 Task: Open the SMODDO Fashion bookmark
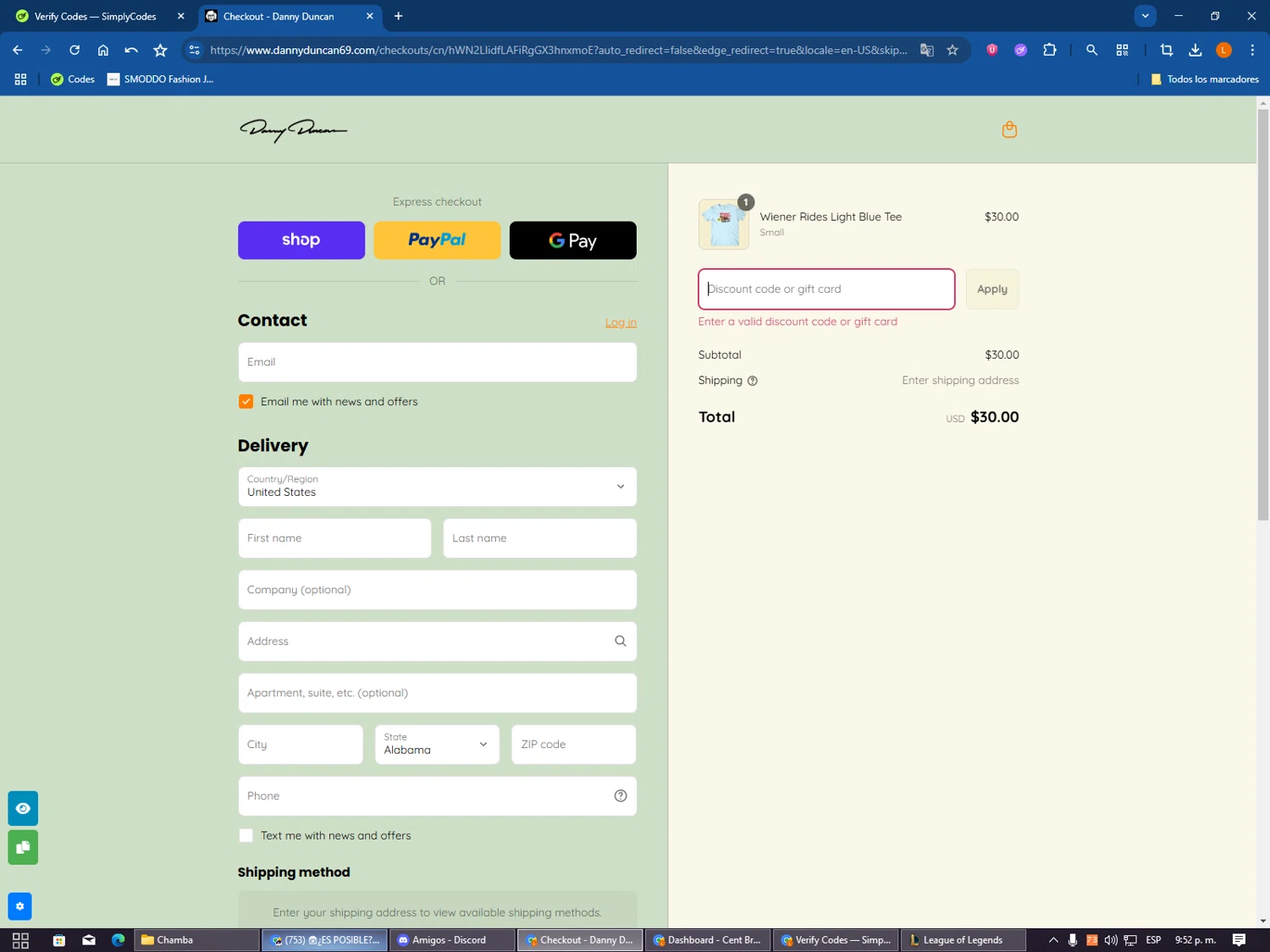point(160,79)
